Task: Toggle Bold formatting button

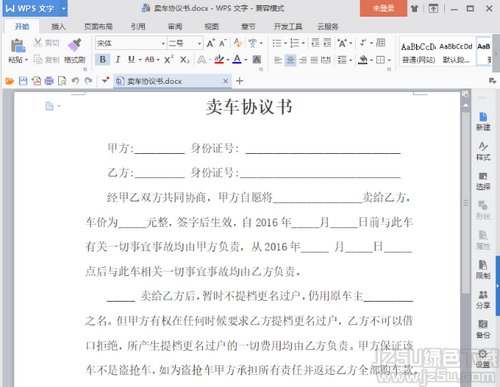Action: (x=103, y=59)
